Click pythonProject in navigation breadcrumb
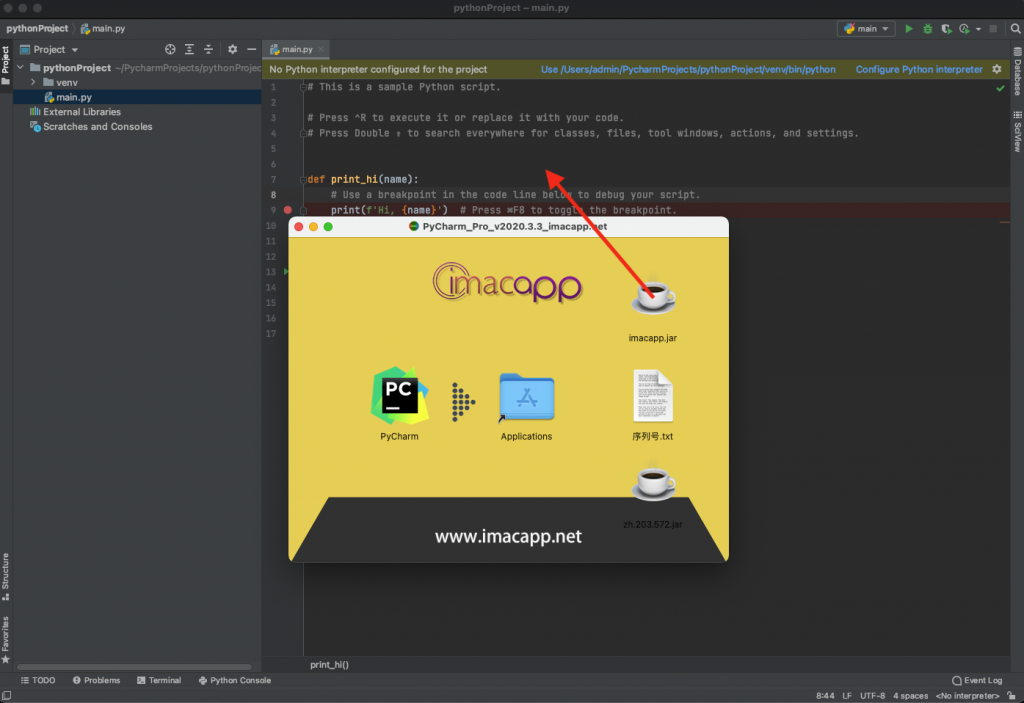This screenshot has height=703, width=1024. coord(37,29)
